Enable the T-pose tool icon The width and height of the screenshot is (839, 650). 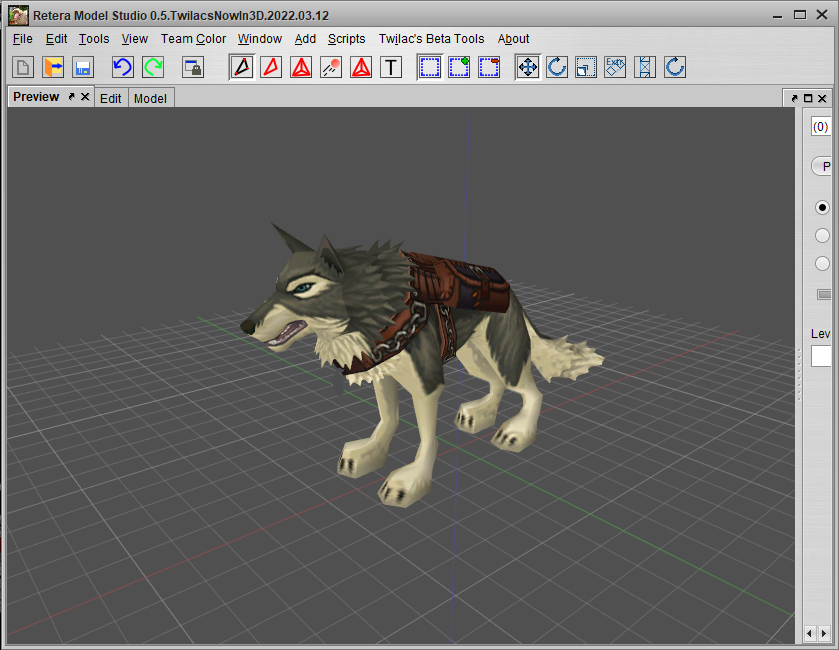(391, 67)
